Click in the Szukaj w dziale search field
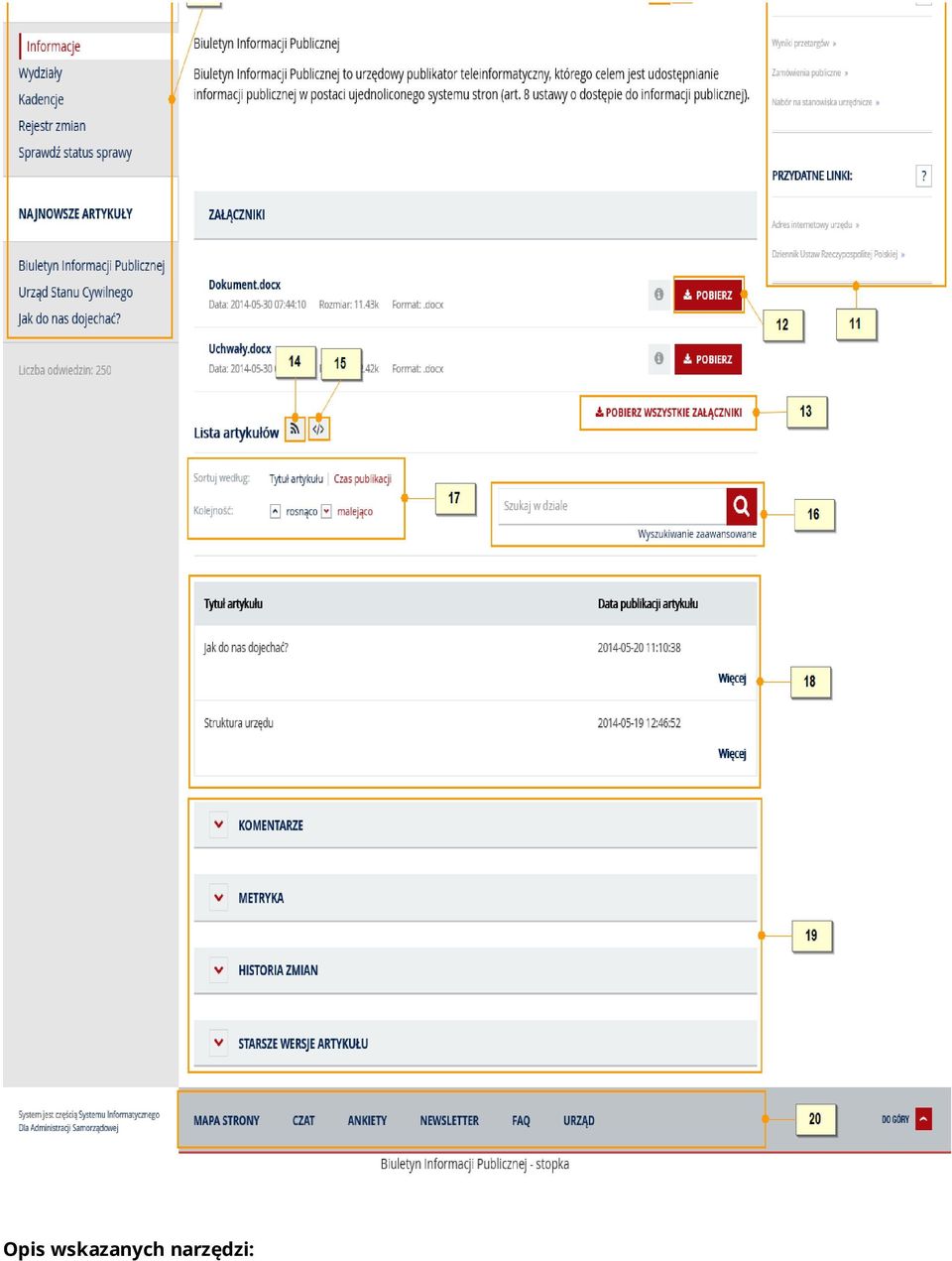The height and width of the screenshot is (1261, 952). click(613, 506)
